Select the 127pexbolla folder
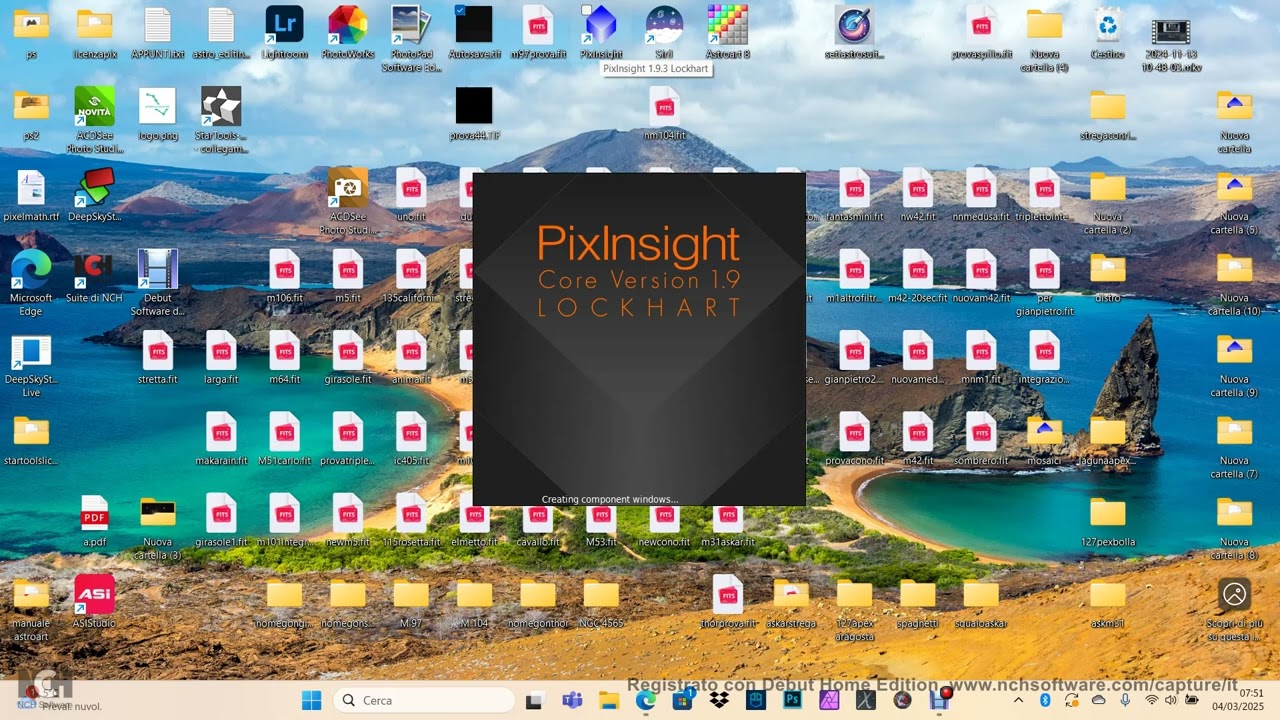The width and height of the screenshot is (1280, 720). tap(1107, 512)
